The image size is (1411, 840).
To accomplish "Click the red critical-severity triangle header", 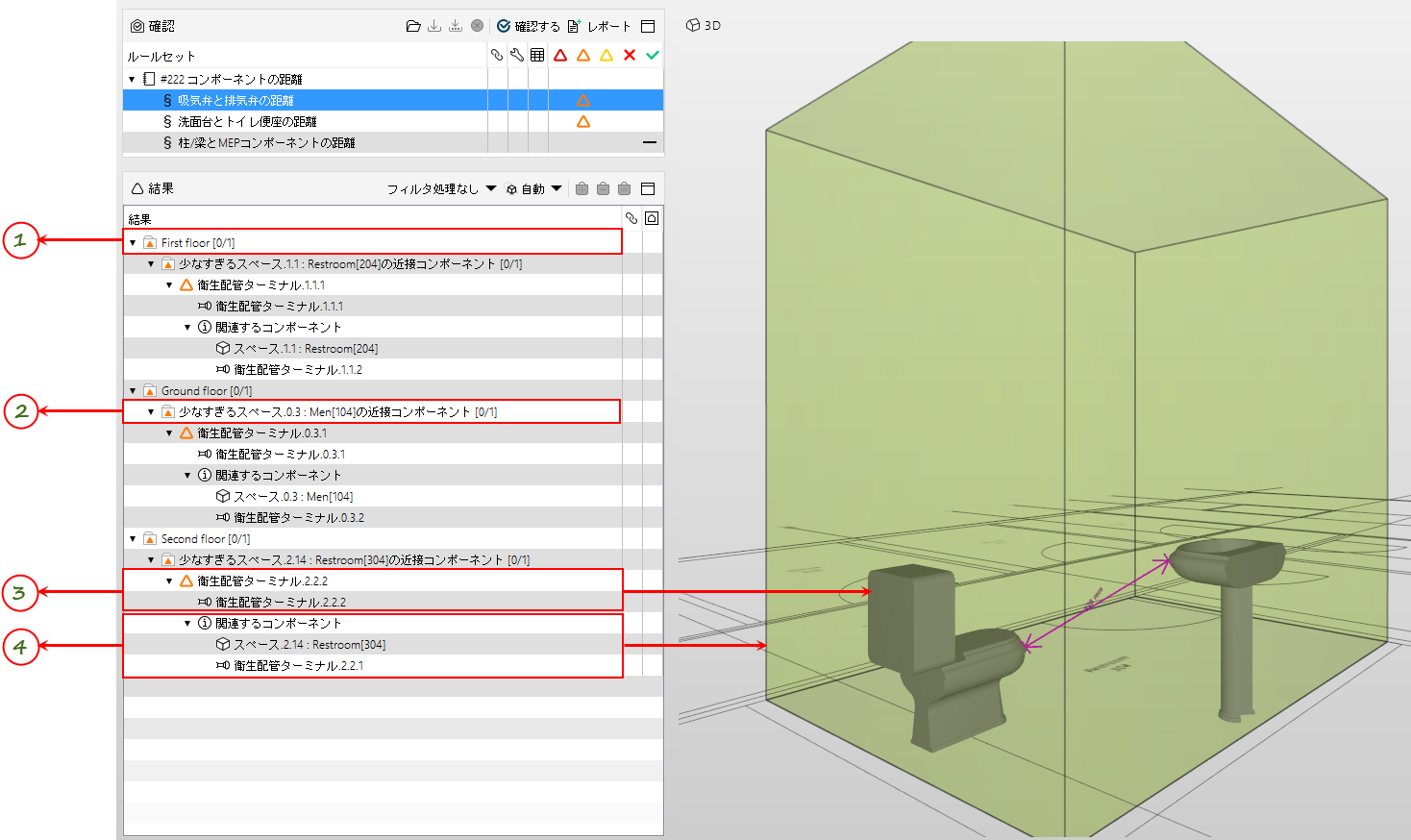I will 560,55.
